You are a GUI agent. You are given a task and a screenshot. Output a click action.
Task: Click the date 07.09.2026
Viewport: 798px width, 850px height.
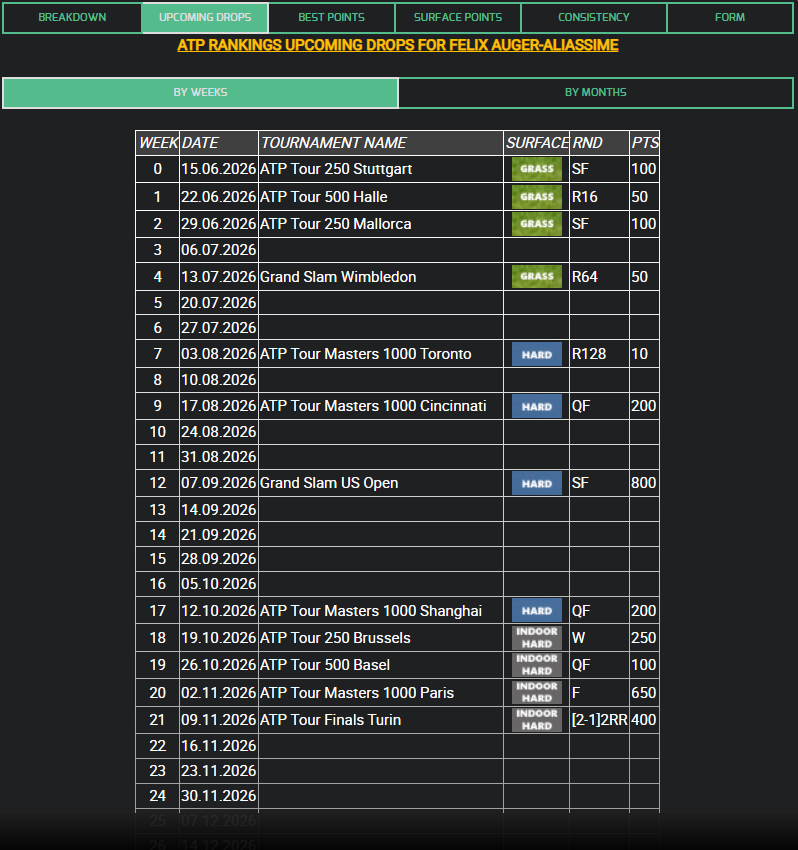pos(218,483)
